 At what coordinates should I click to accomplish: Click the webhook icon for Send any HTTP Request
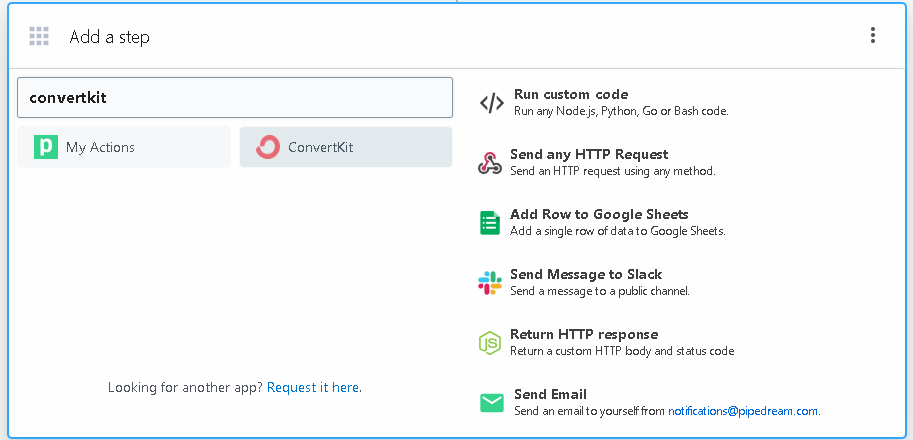click(x=490, y=163)
